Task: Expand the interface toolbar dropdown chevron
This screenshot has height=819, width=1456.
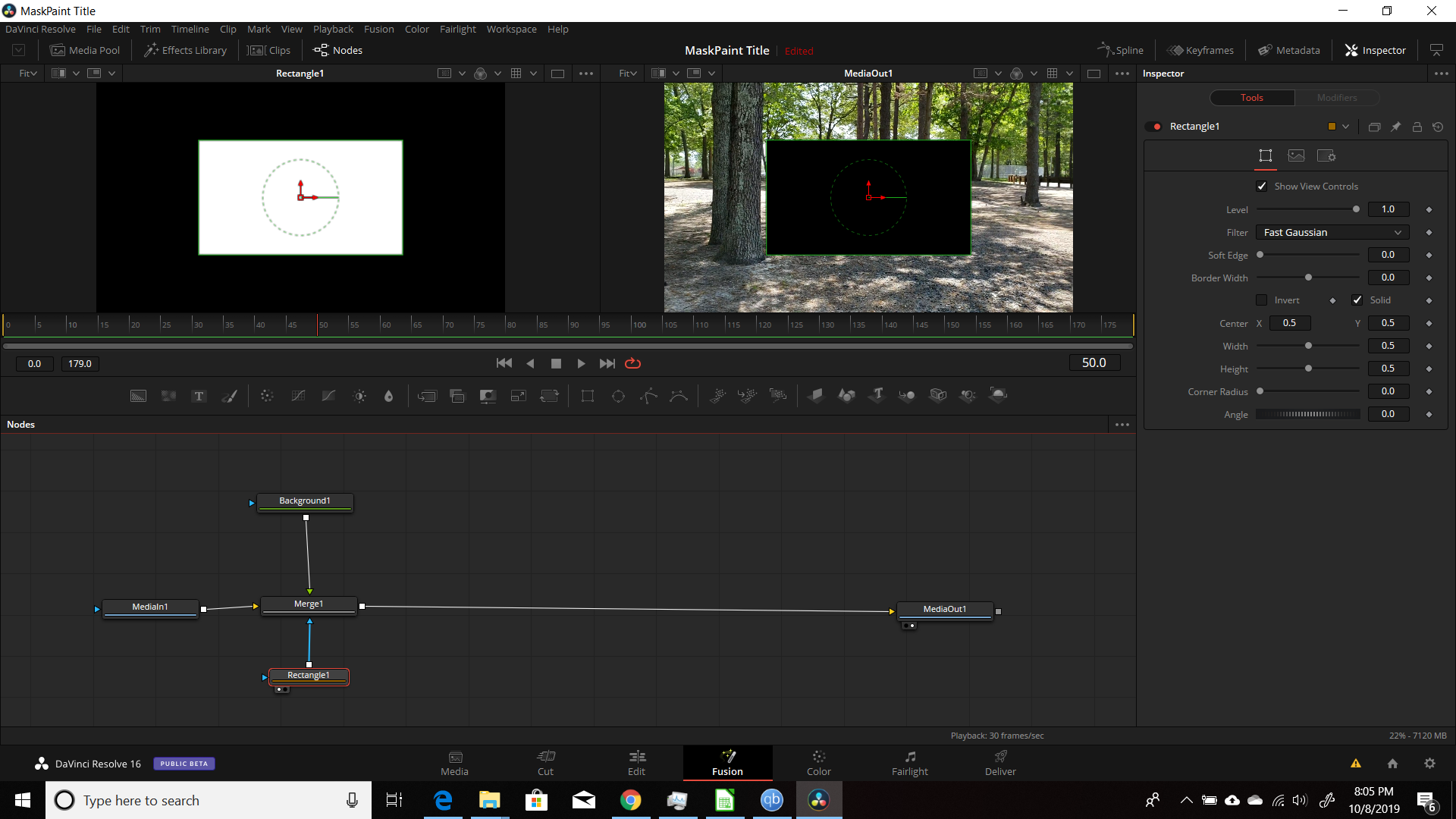Action: click(19, 50)
